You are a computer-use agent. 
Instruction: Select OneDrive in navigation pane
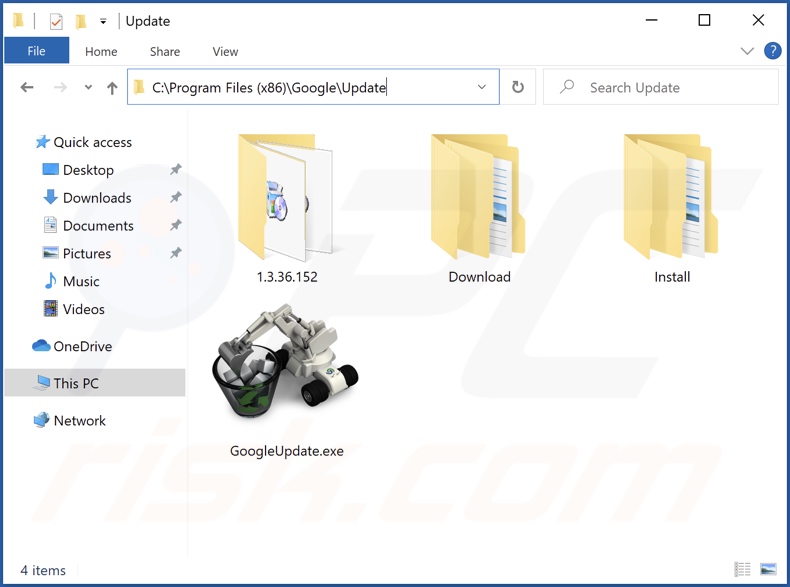click(83, 346)
